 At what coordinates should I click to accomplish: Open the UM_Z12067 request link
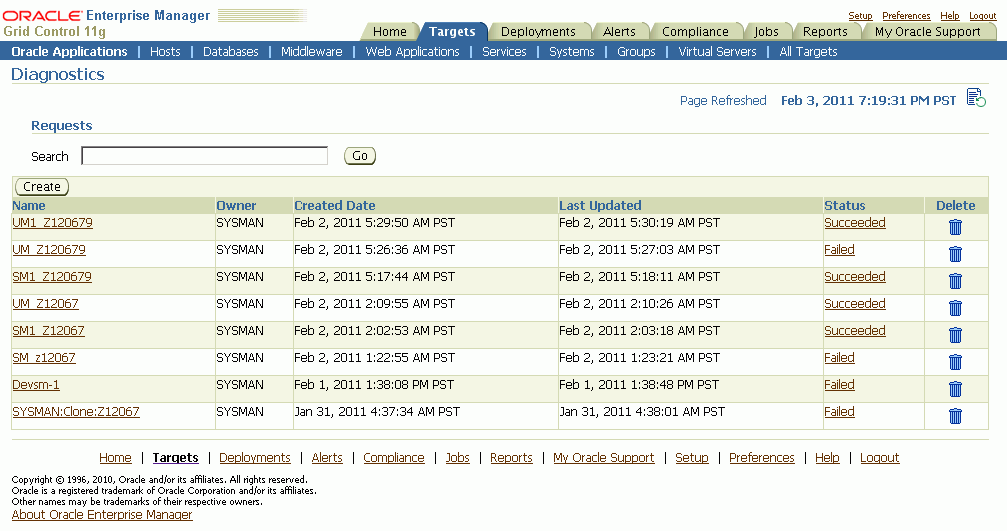[x=46, y=304]
